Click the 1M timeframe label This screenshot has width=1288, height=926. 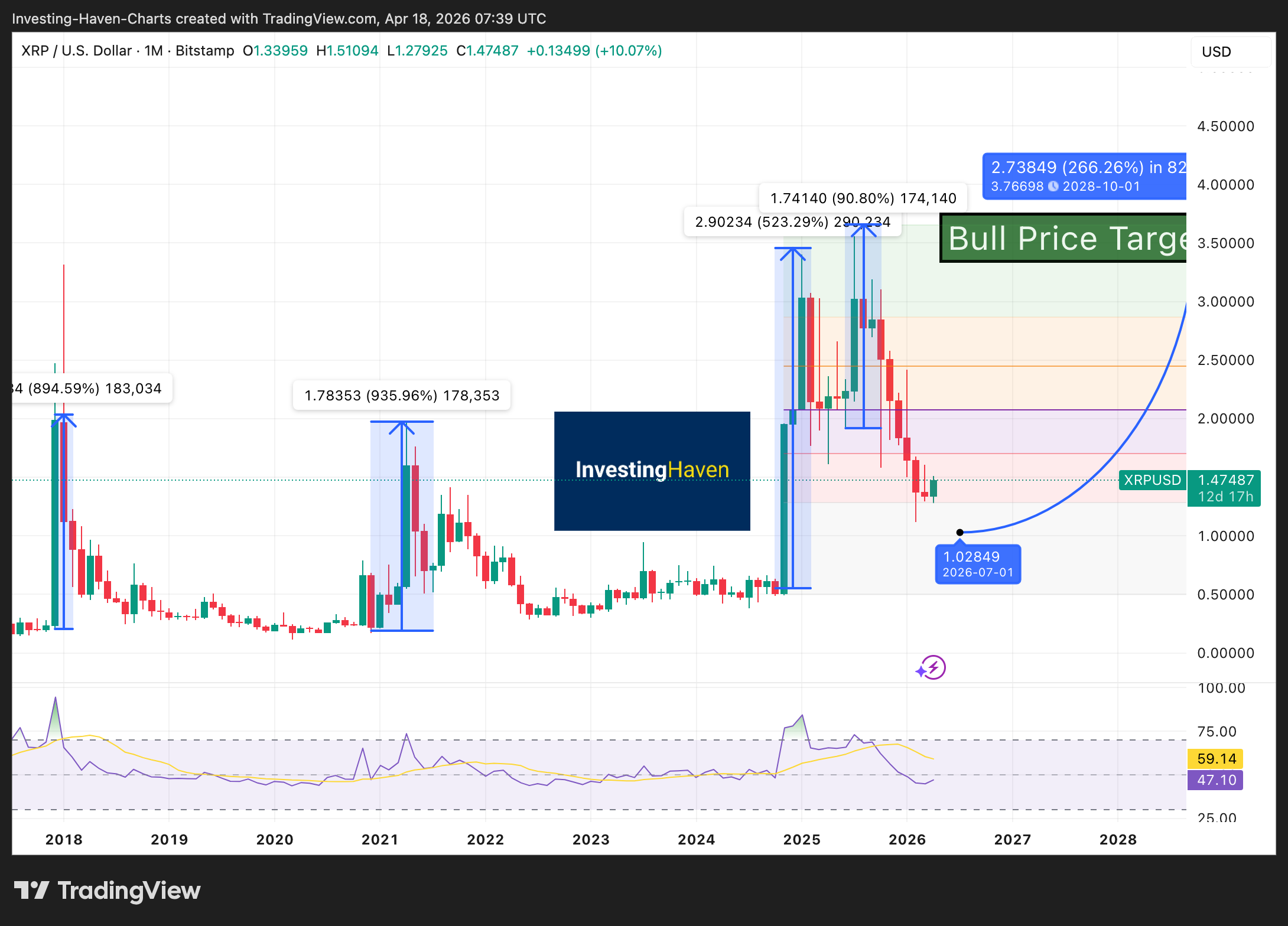pos(154,51)
